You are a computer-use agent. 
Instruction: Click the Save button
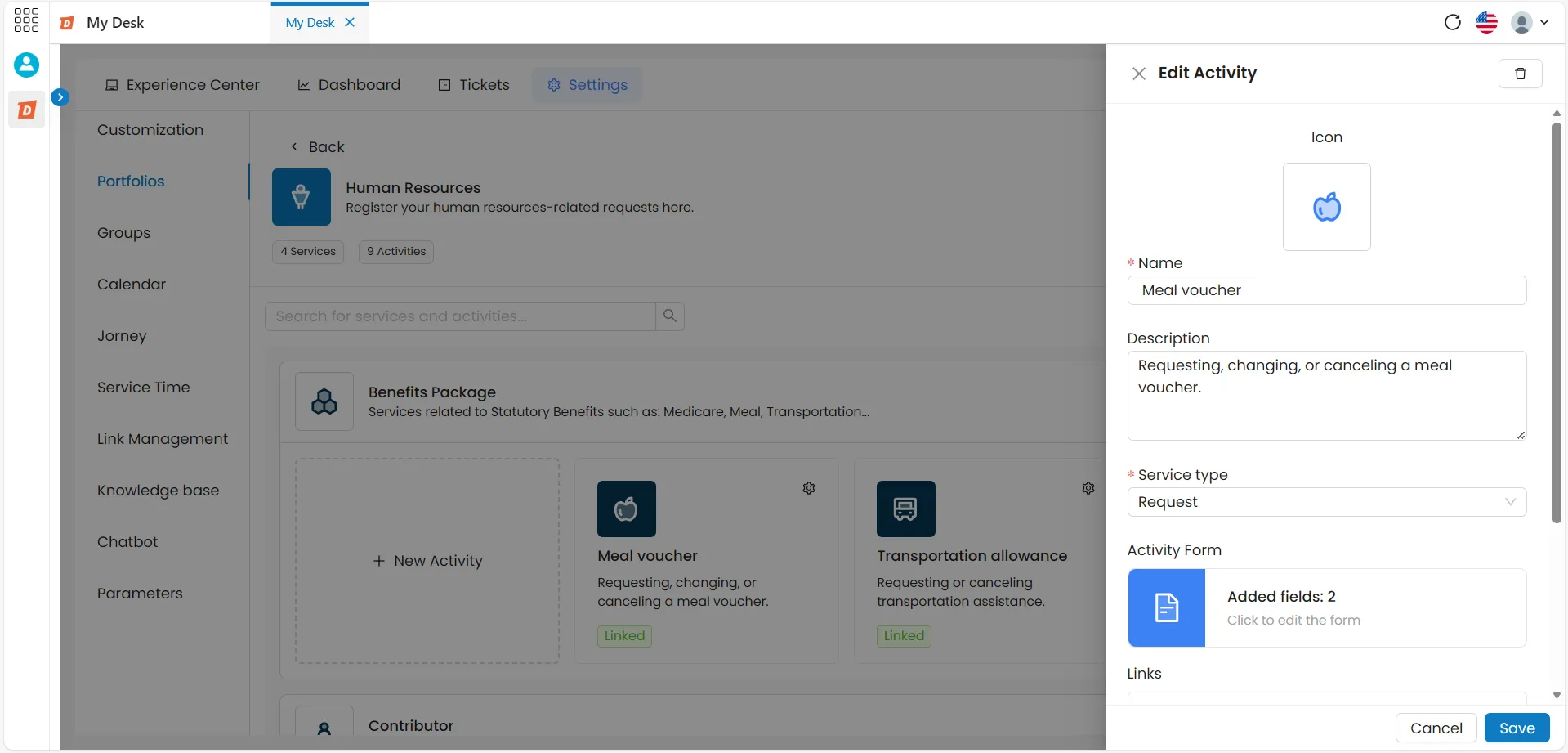pos(1517,728)
